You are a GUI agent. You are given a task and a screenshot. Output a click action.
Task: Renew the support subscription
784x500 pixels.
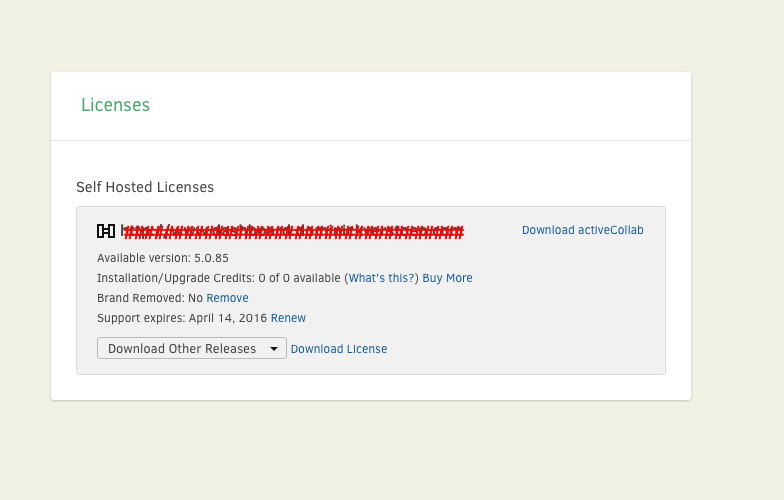coord(288,318)
